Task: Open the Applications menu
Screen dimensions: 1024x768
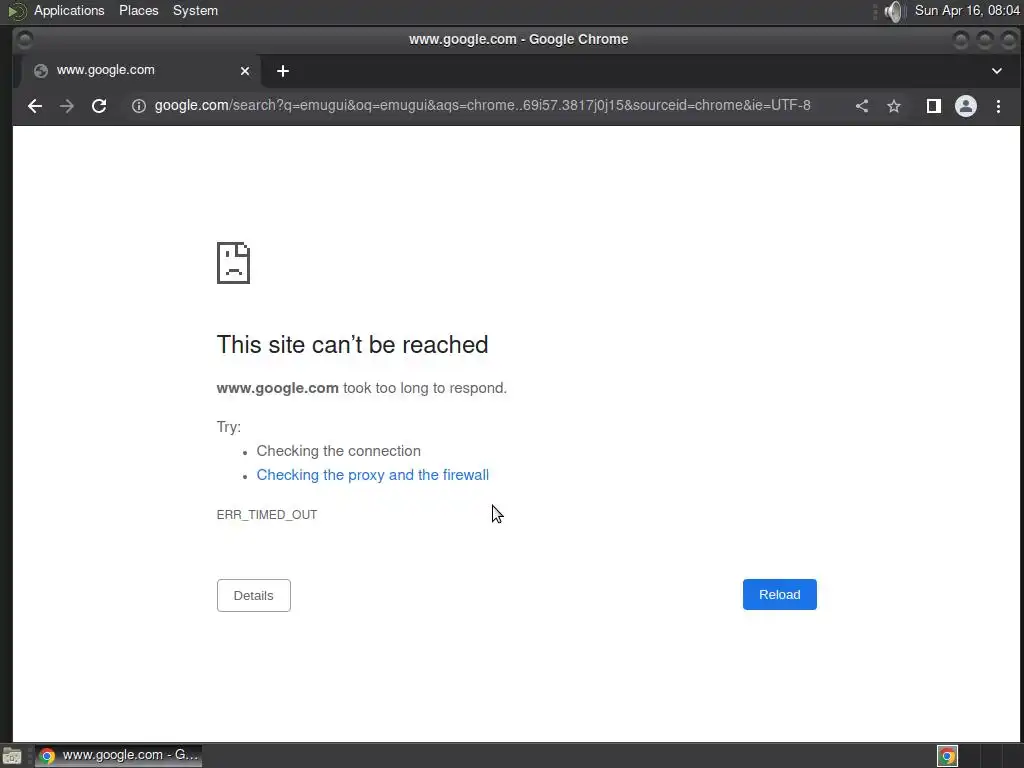Action: [x=69, y=10]
